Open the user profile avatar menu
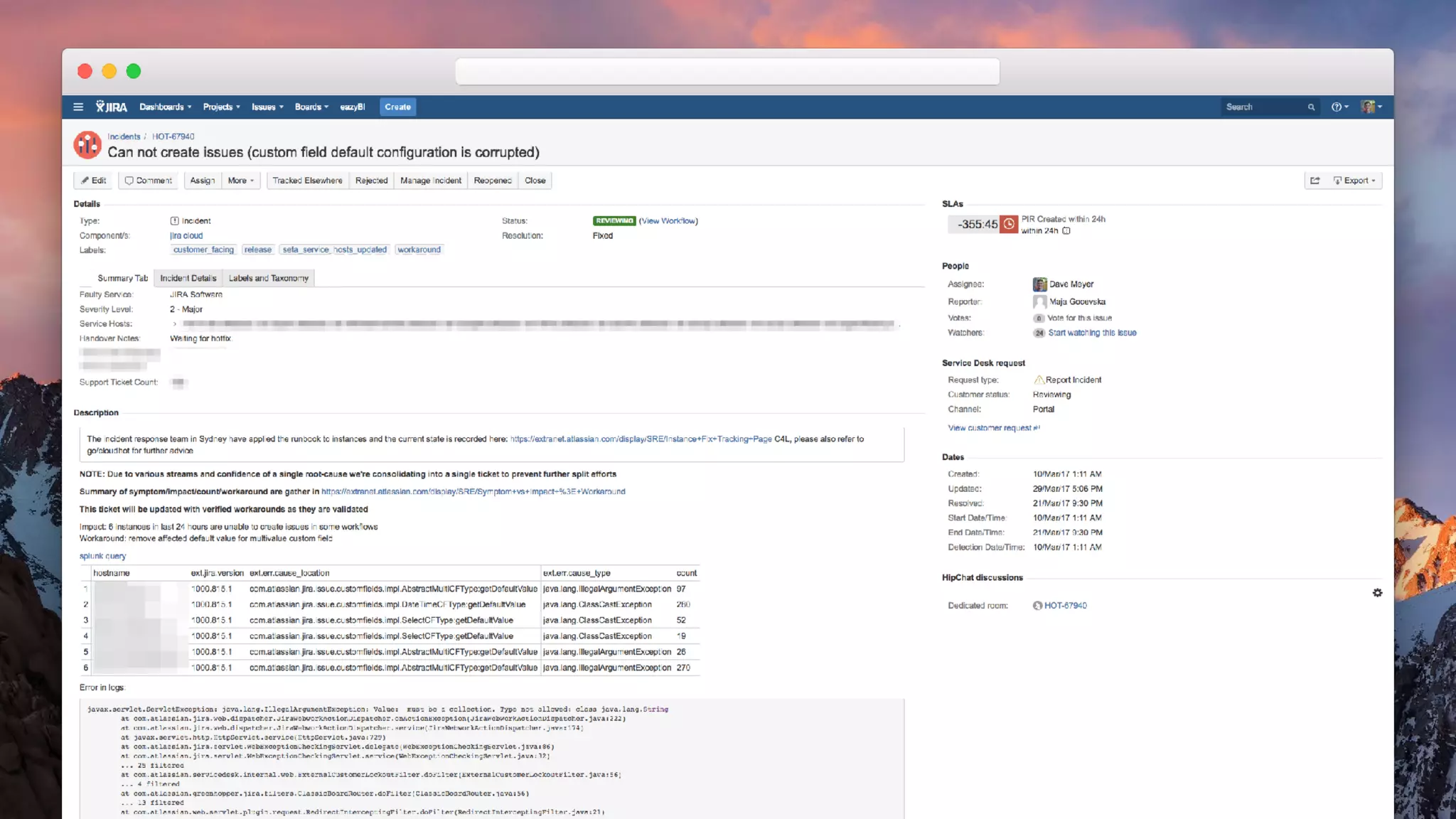This screenshot has width=1456, height=819. (x=1371, y=107)
